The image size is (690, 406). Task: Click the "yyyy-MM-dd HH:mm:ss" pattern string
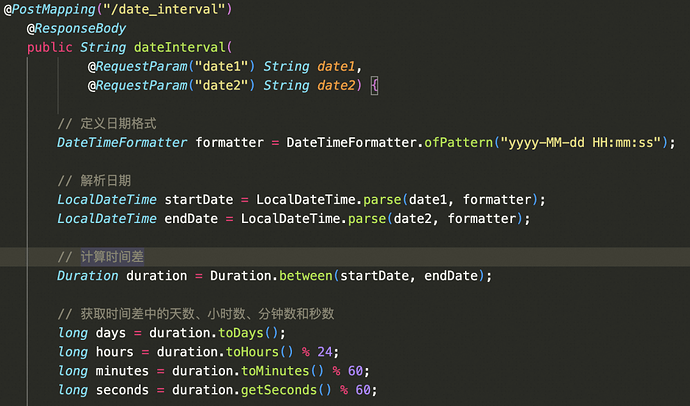[583, 143]
